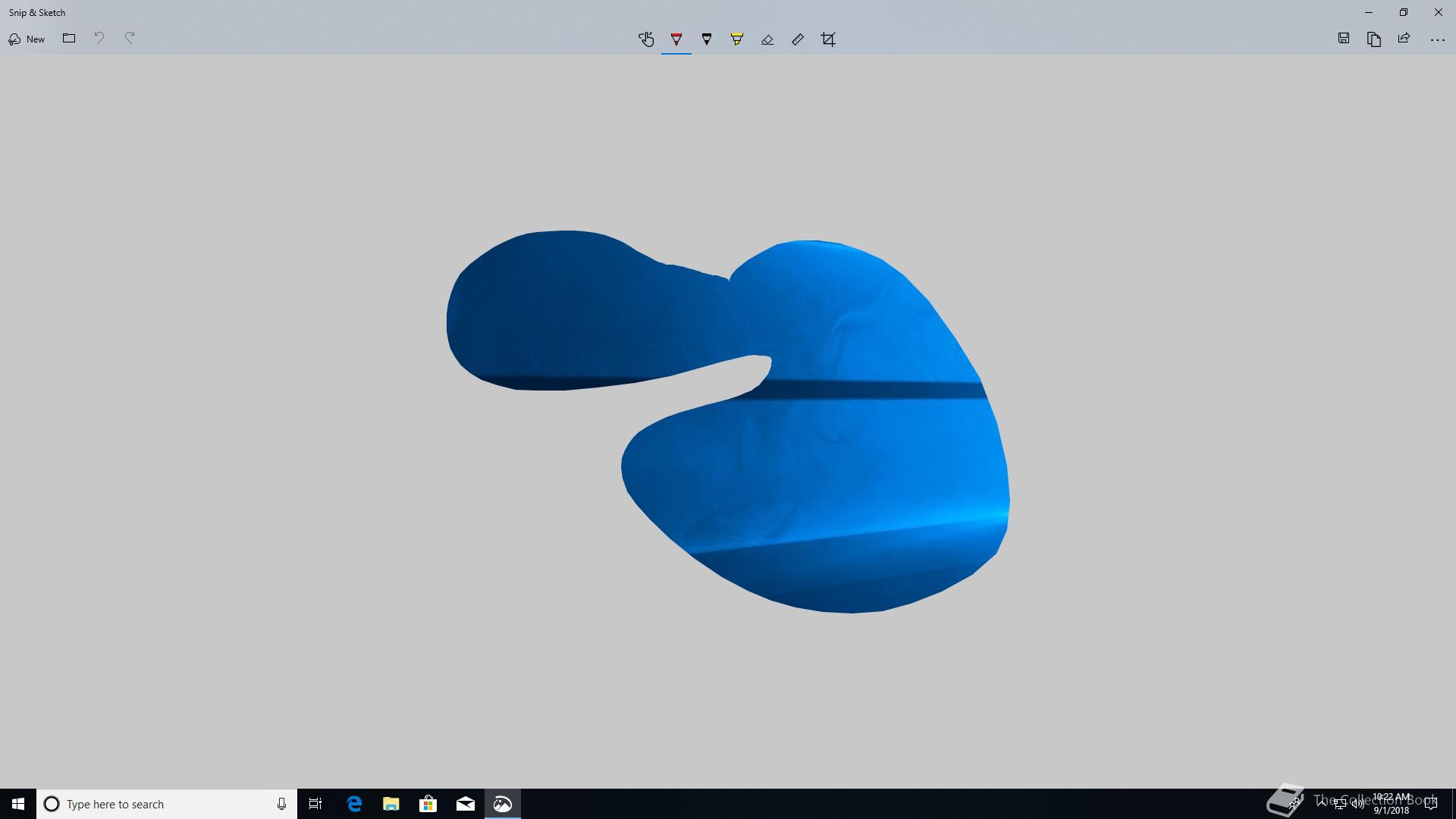1456x819 pixels.
Task: Select the yellow Highlighter tool
Action: (737, 39)
